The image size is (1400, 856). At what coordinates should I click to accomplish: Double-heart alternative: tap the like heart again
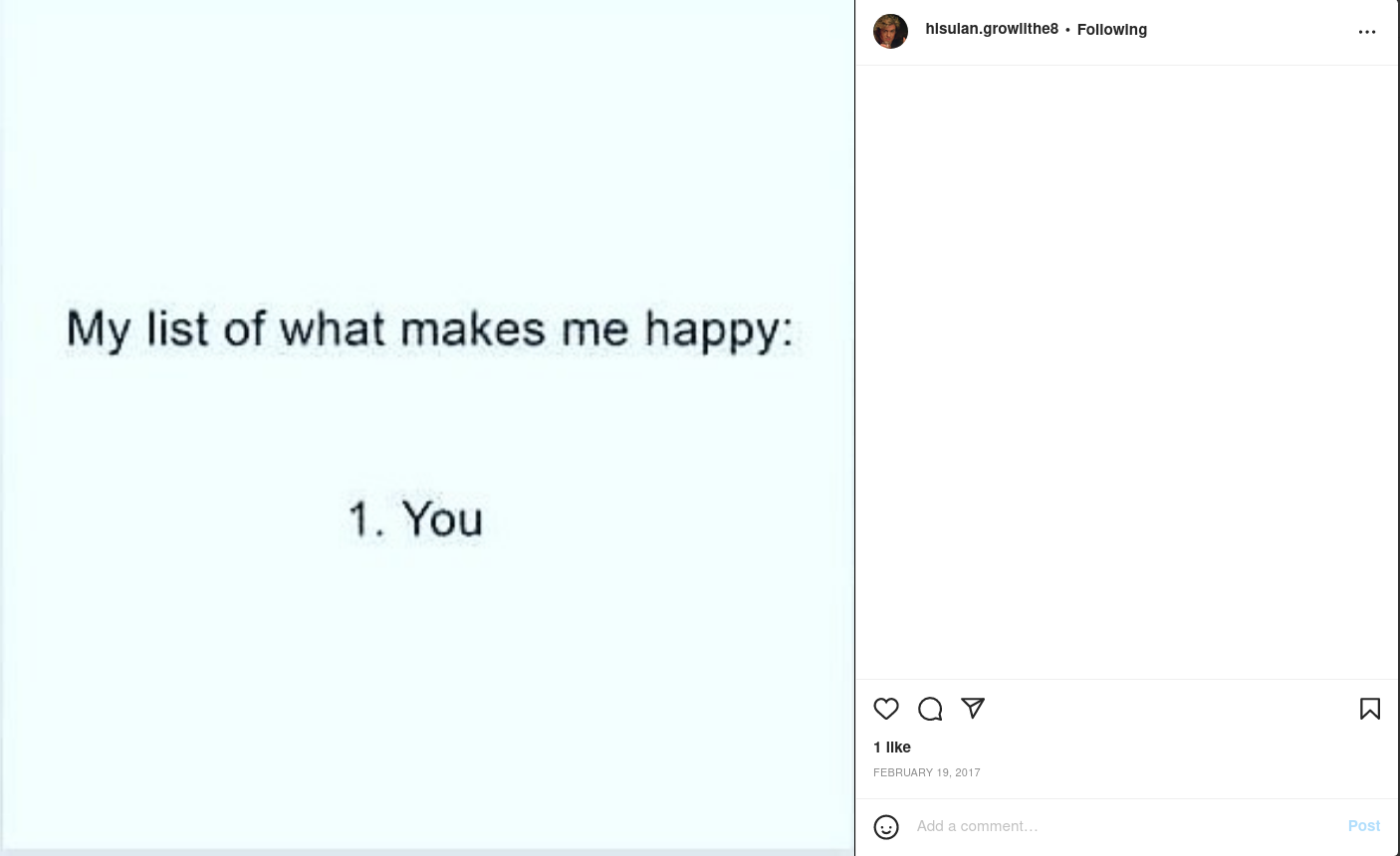886,709
